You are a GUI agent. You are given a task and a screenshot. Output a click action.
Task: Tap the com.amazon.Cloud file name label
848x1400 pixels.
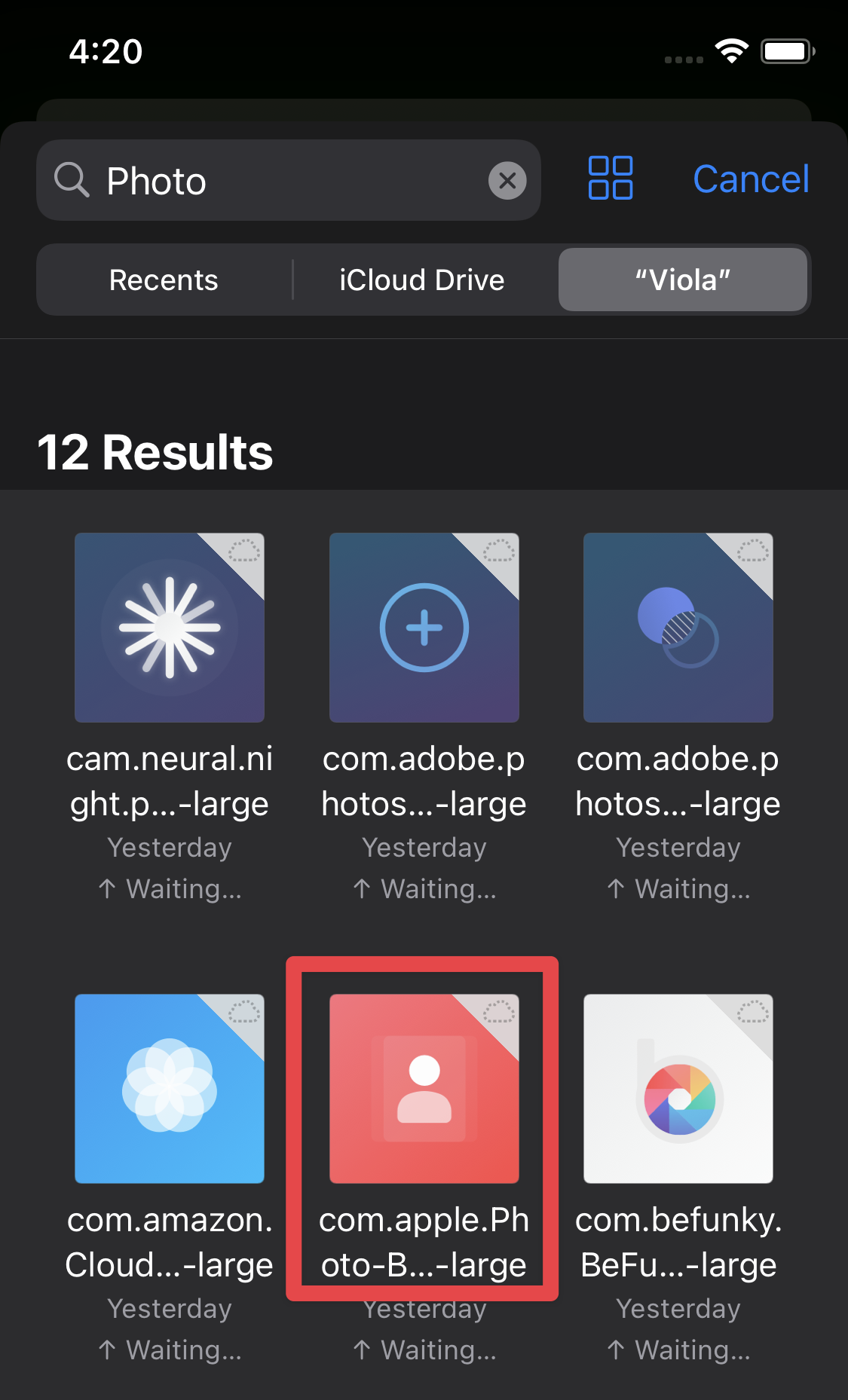pyautogui.click(x=170, y=1243)
